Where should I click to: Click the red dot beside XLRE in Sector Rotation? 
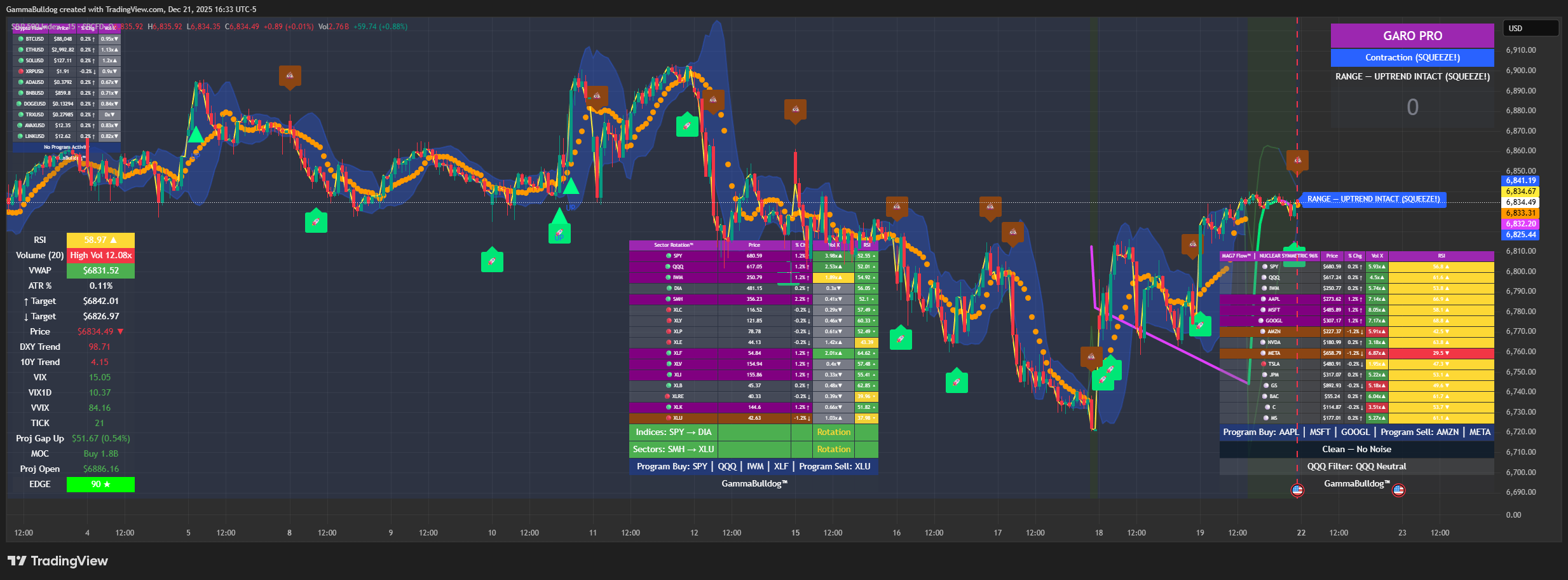coord(667,396)
